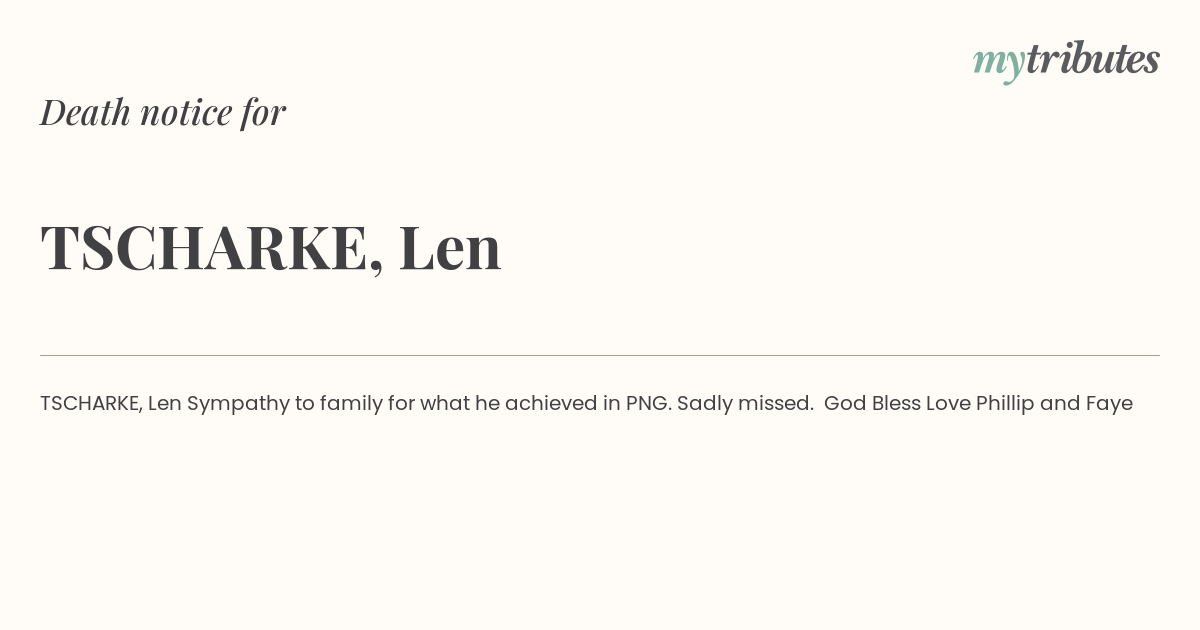Click "TSCHARKE," at start of body text
The width and height of the screenshot is (1200, 630).
(x=91, y=404)
